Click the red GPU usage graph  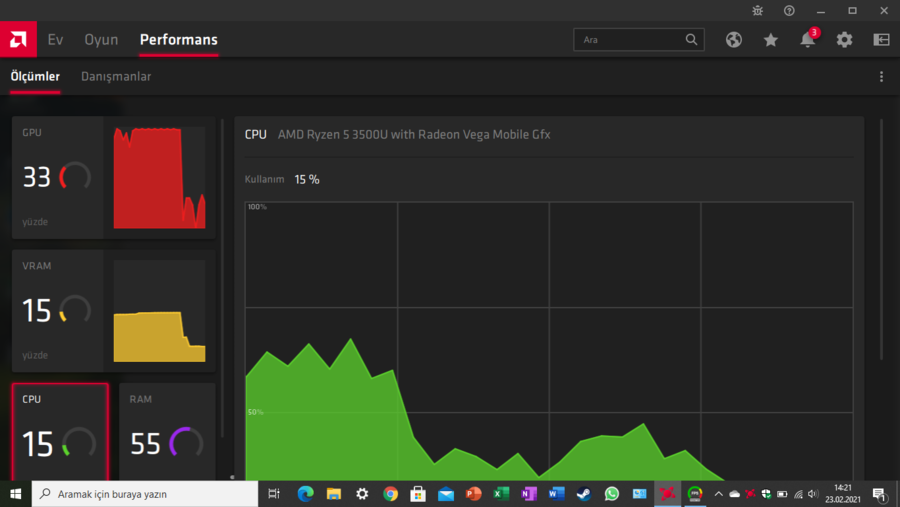160,177
